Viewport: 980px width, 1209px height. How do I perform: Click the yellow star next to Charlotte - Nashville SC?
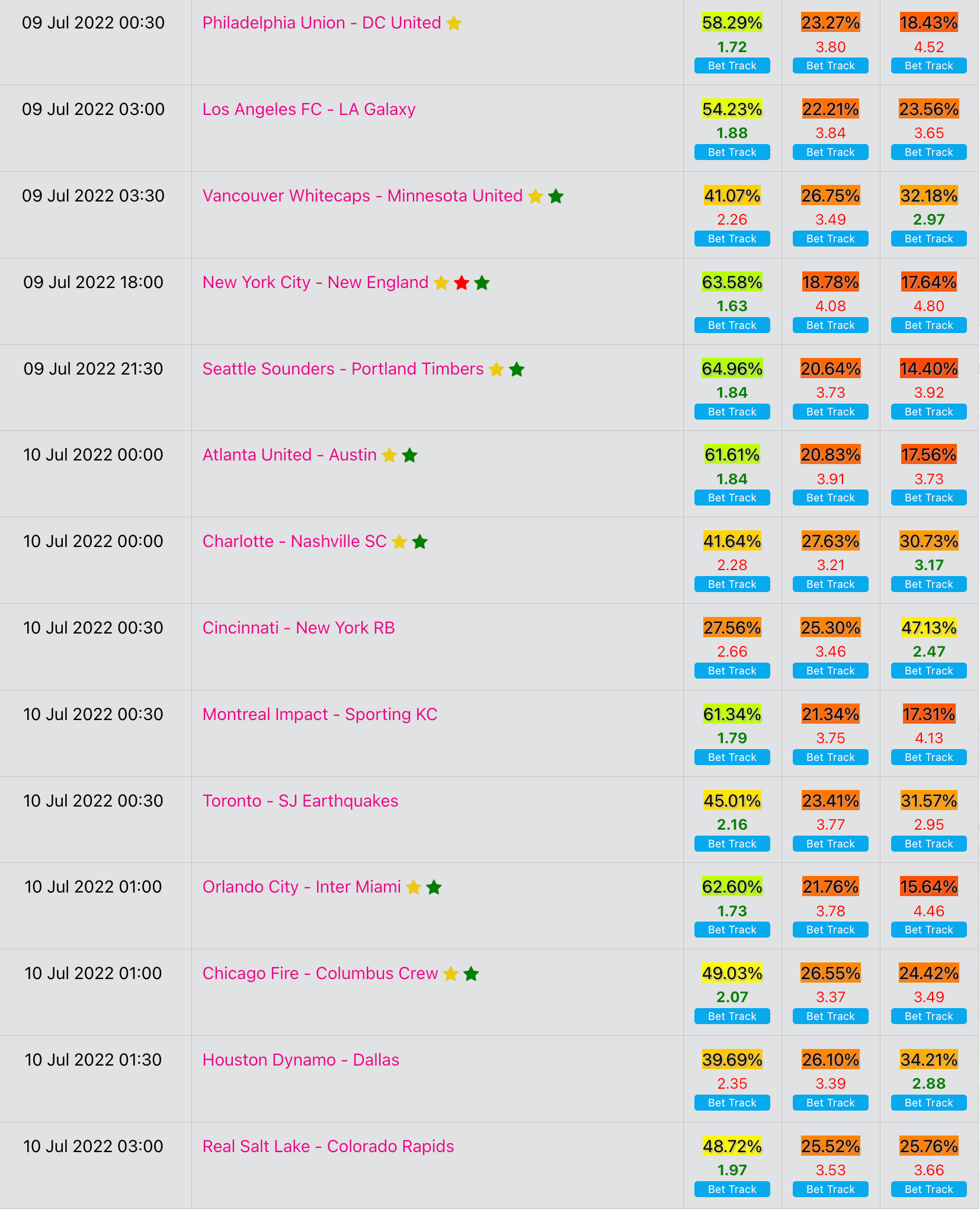point(399,542)
